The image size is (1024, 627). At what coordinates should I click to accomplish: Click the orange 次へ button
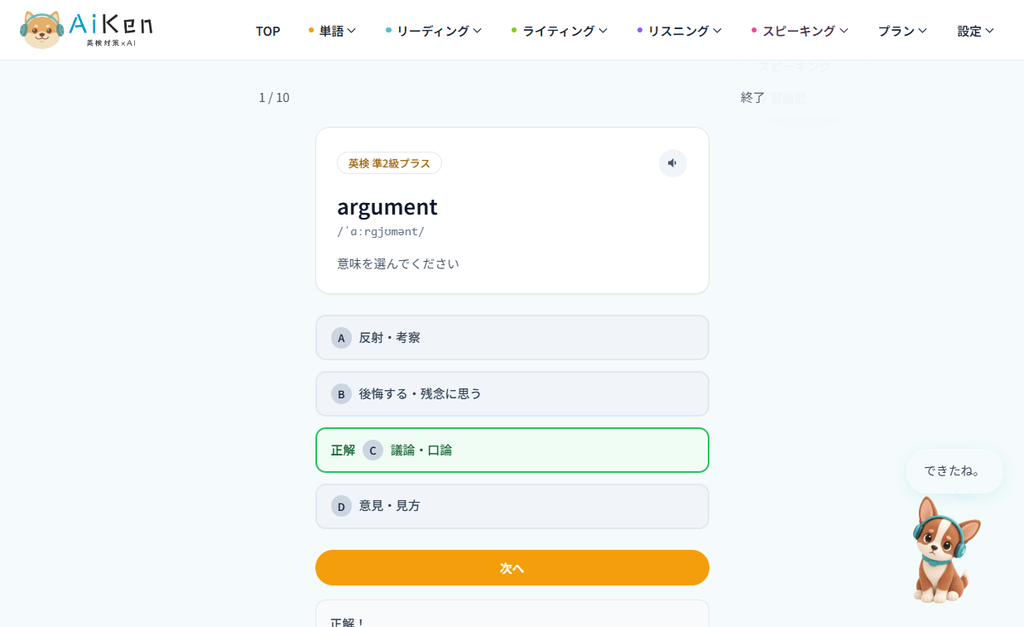point(512,568)
